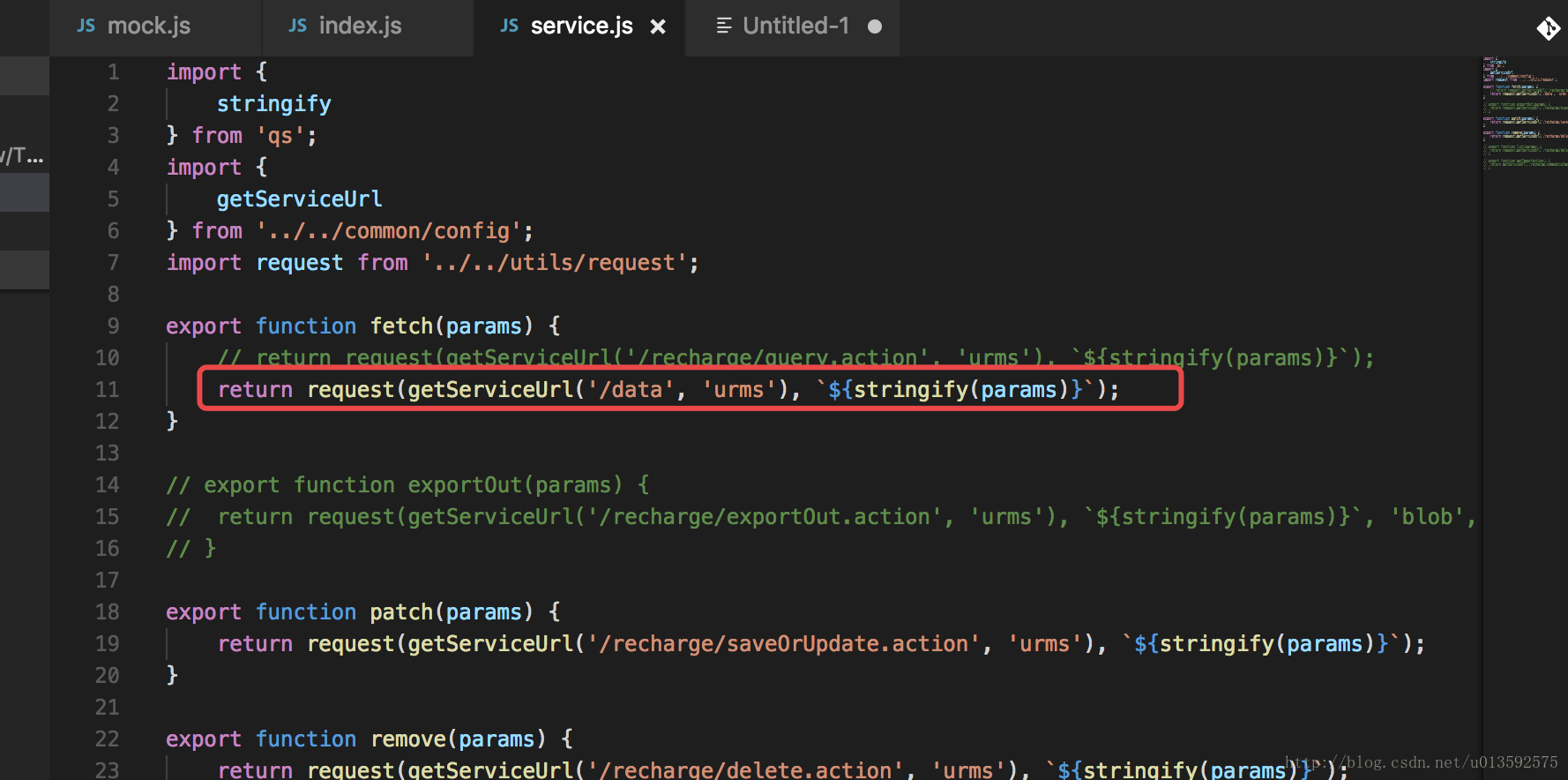Screen dimensions: 1568x780
Task: Click the JS file icon on mock.js tab
Action: [x=86, y=26]
